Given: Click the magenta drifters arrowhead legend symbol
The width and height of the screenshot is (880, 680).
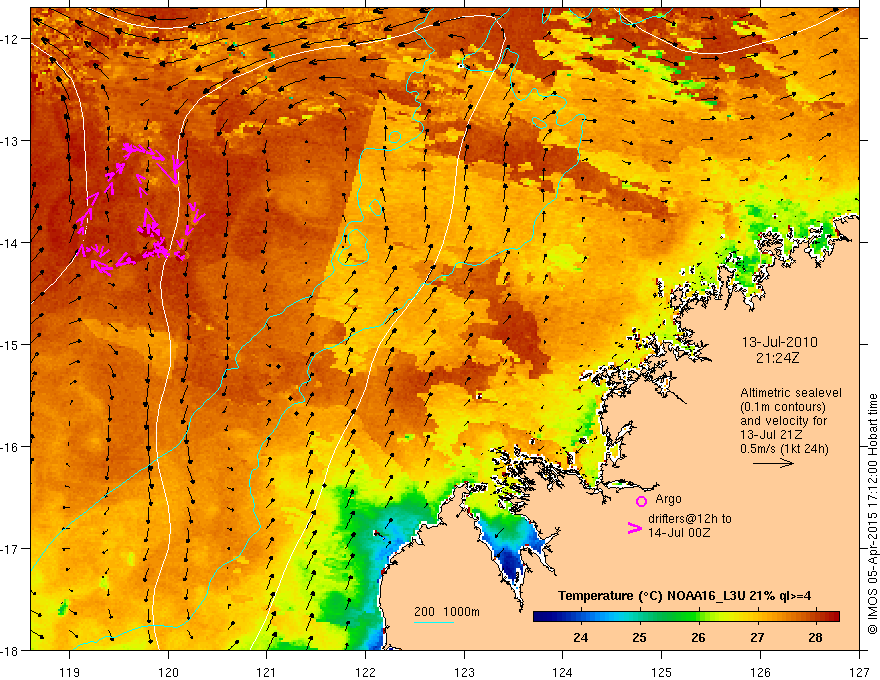Looking at the screenshot, I should (x=634, y=528).
